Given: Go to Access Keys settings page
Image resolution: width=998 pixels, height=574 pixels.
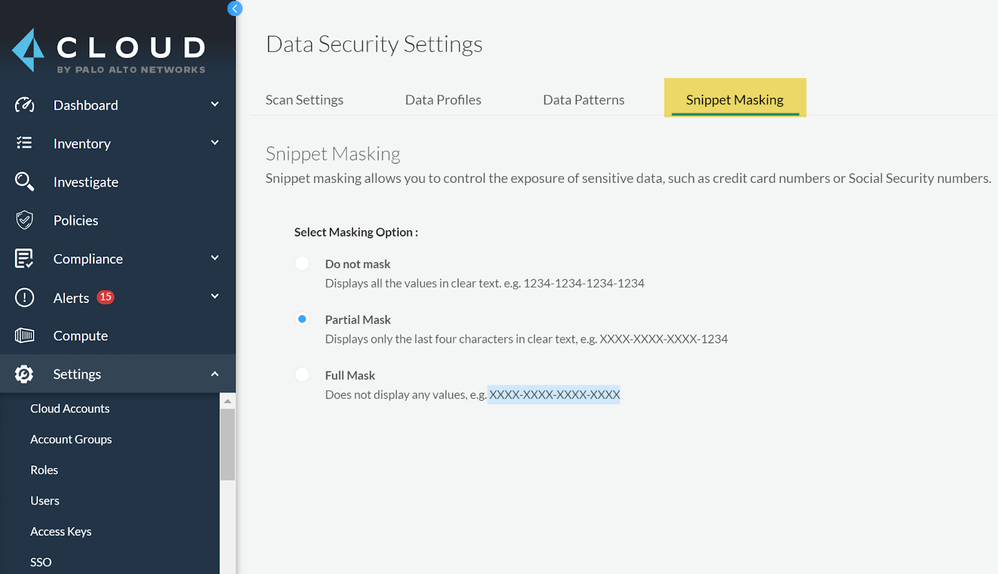Looking at the screenshot, I should 61,532.
